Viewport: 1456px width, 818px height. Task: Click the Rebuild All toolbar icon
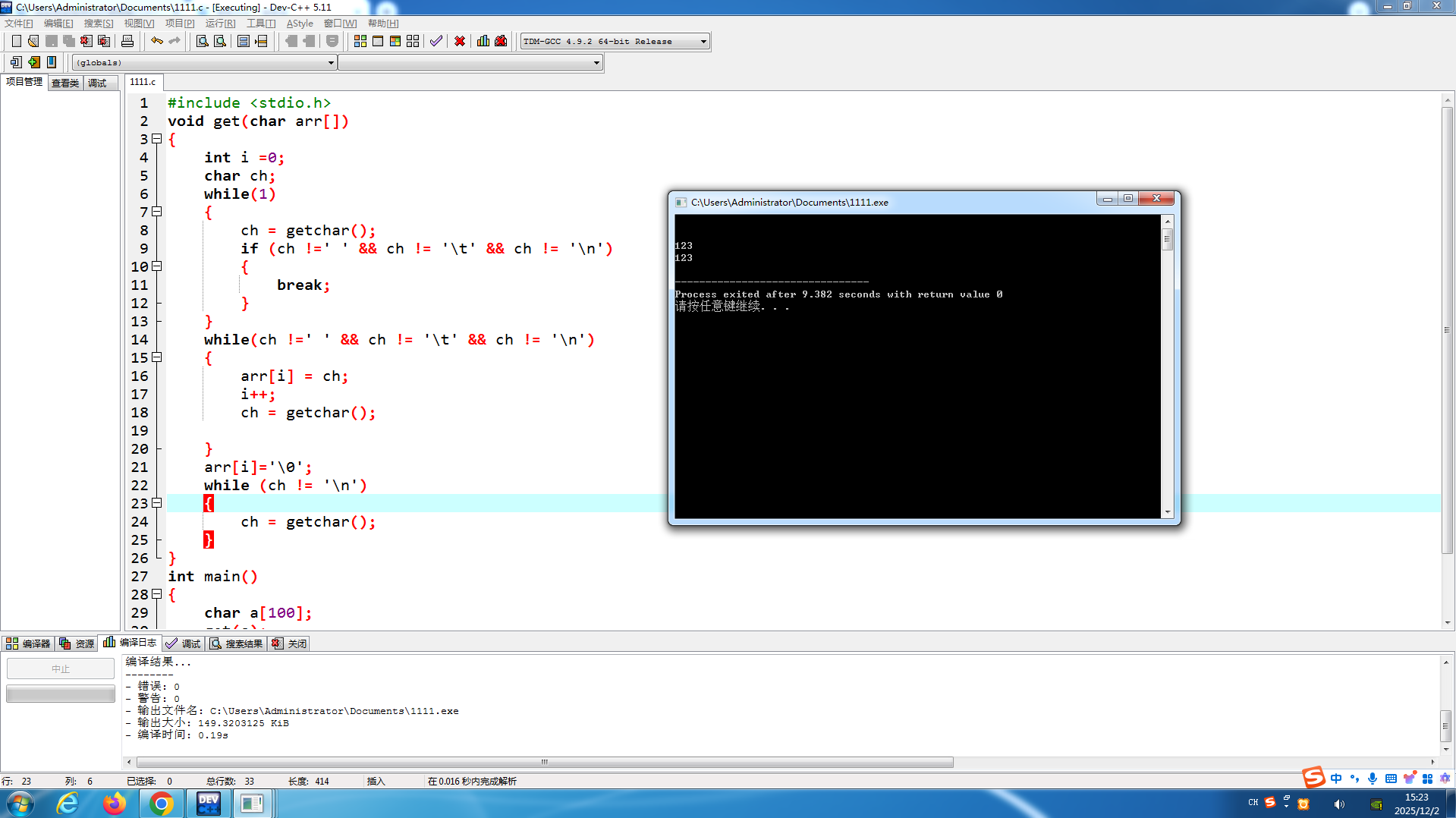click(x=413, y=41)
